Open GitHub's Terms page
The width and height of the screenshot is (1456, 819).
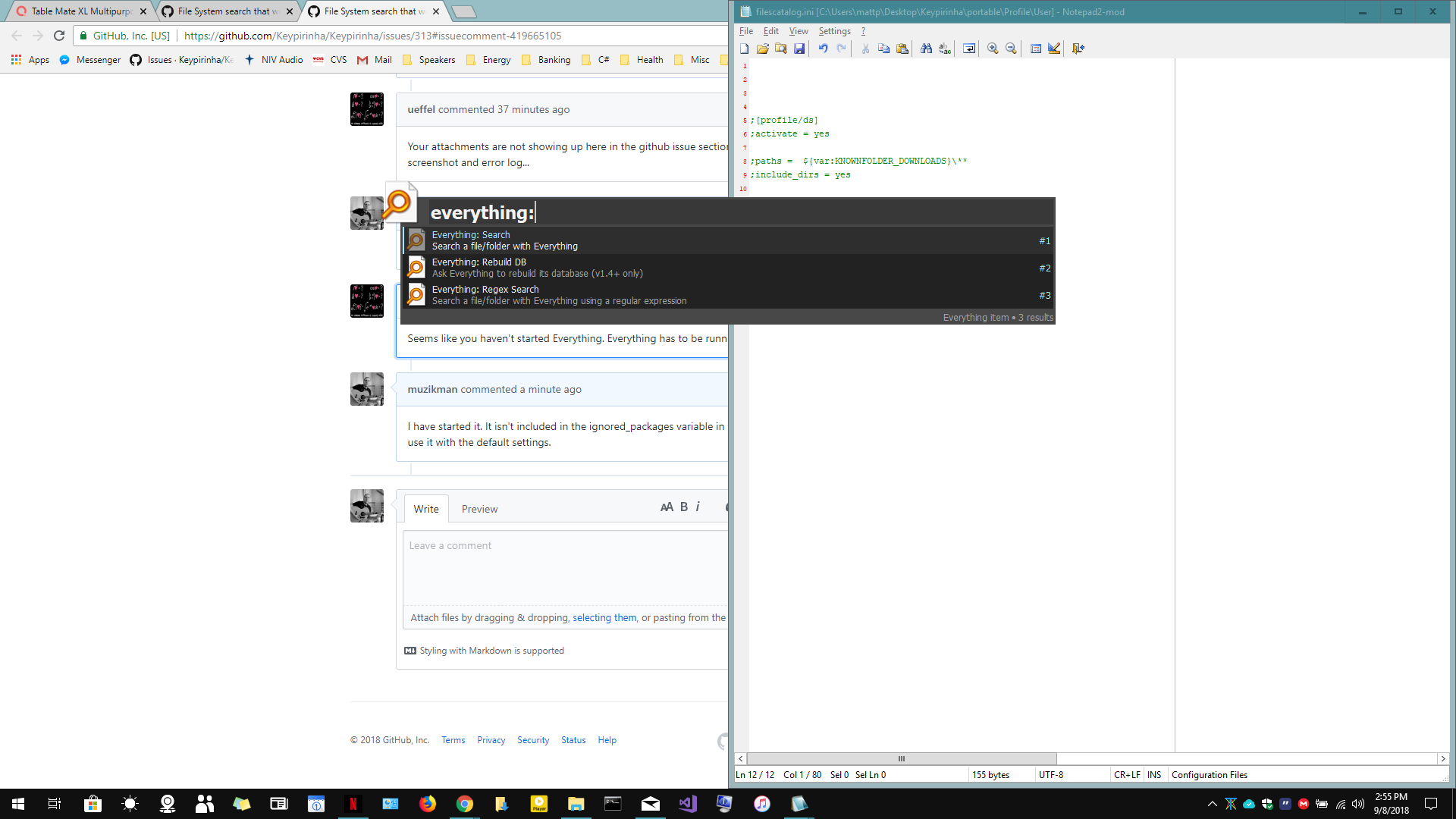tap(453, 739)
